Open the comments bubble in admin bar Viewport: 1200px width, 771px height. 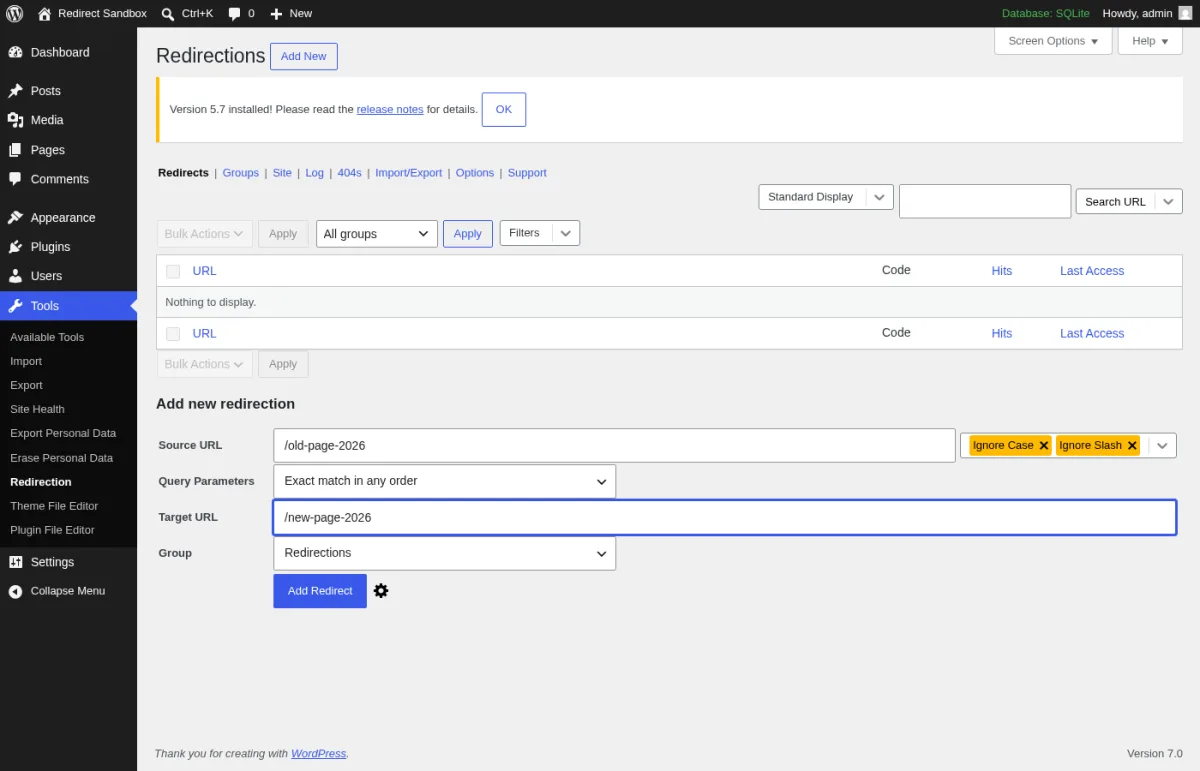[234, 13]
